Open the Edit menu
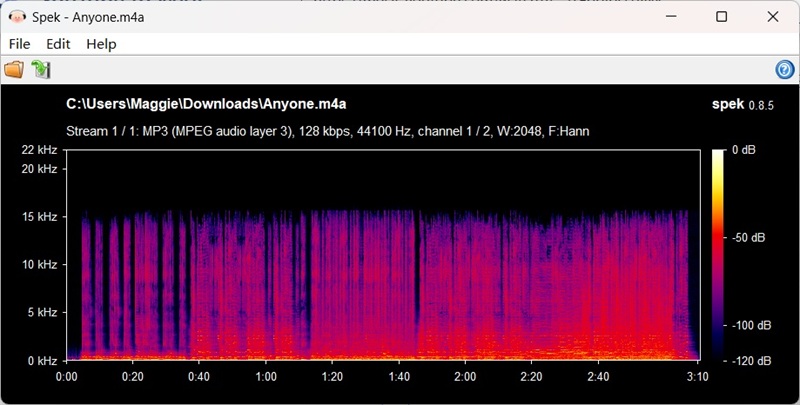The image size is (800, 405). coord(58,44)
